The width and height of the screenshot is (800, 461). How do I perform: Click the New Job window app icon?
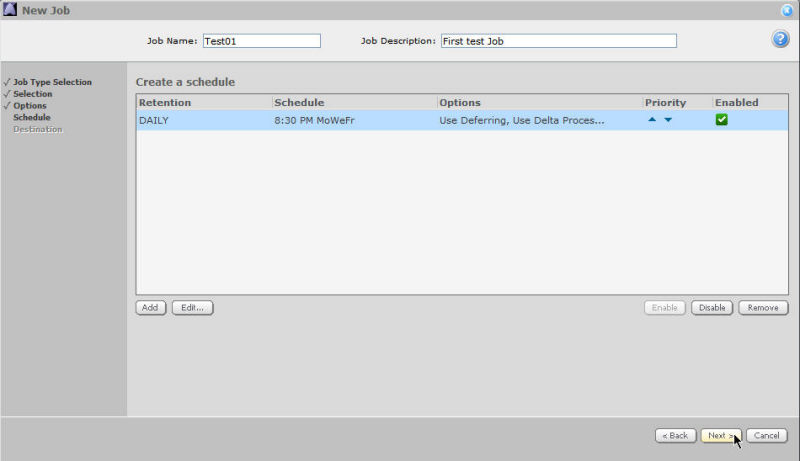click(10, 10)
